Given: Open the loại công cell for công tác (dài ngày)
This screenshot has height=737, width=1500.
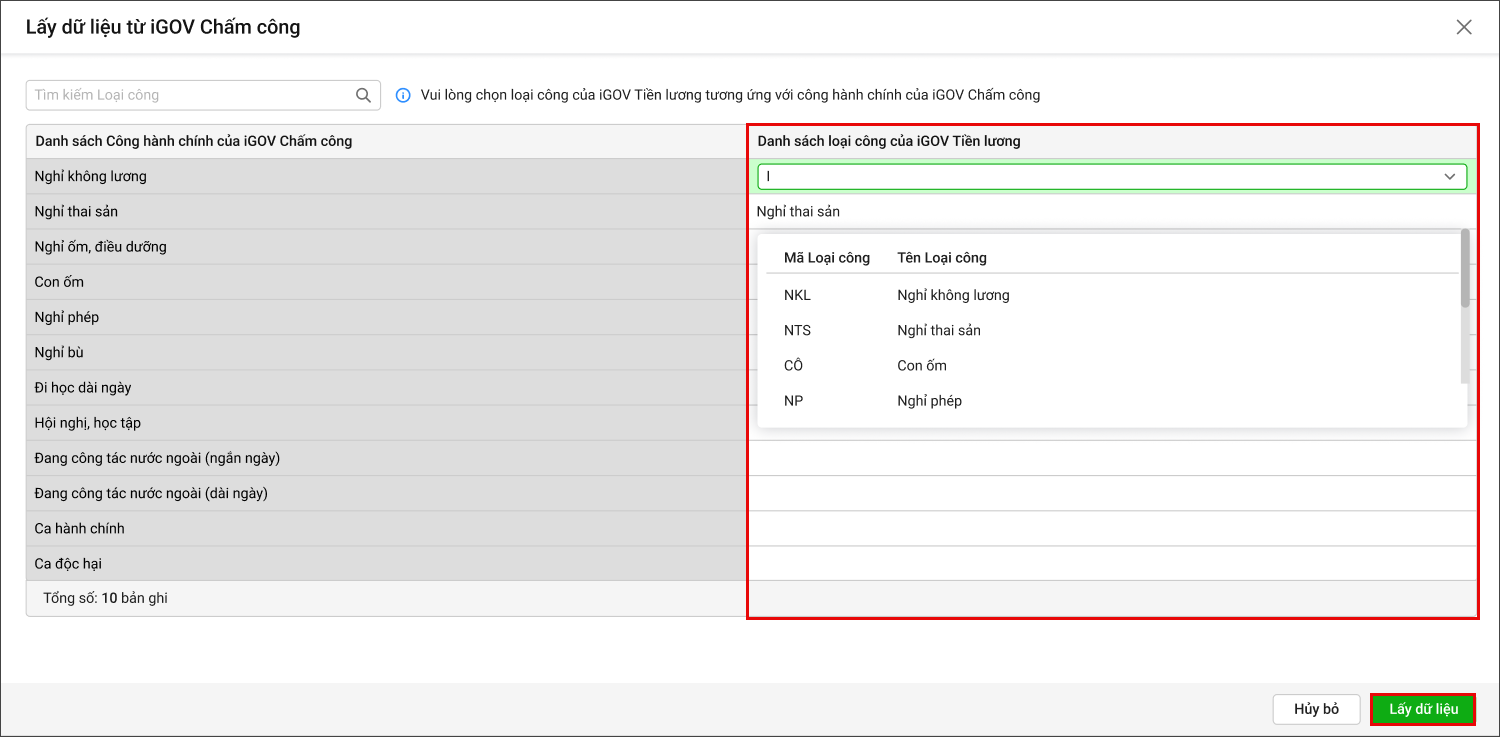Looking at the screenshot, I should click(x=1112, y=493).
